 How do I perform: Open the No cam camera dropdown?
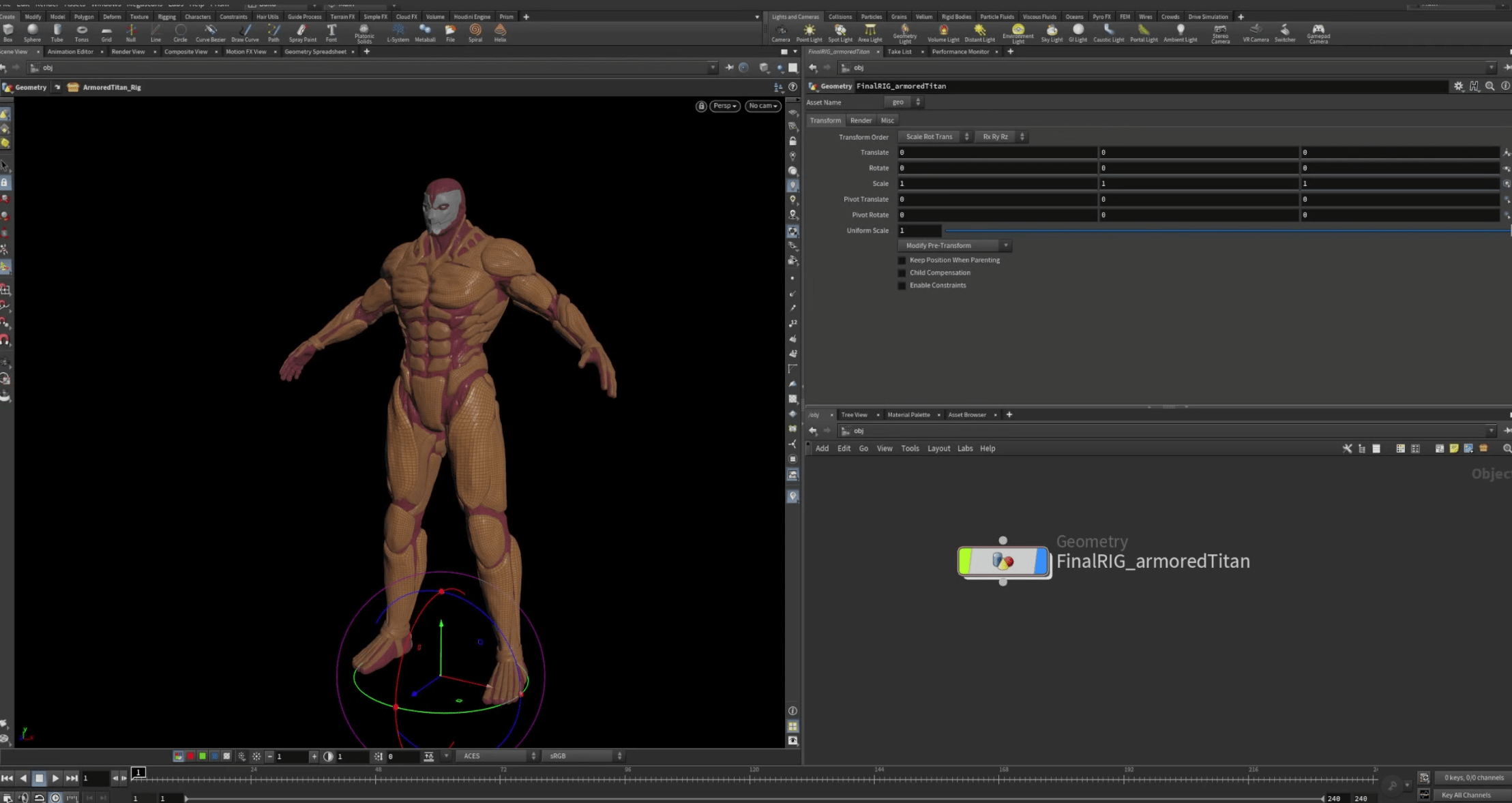click(x=763, y=106)
